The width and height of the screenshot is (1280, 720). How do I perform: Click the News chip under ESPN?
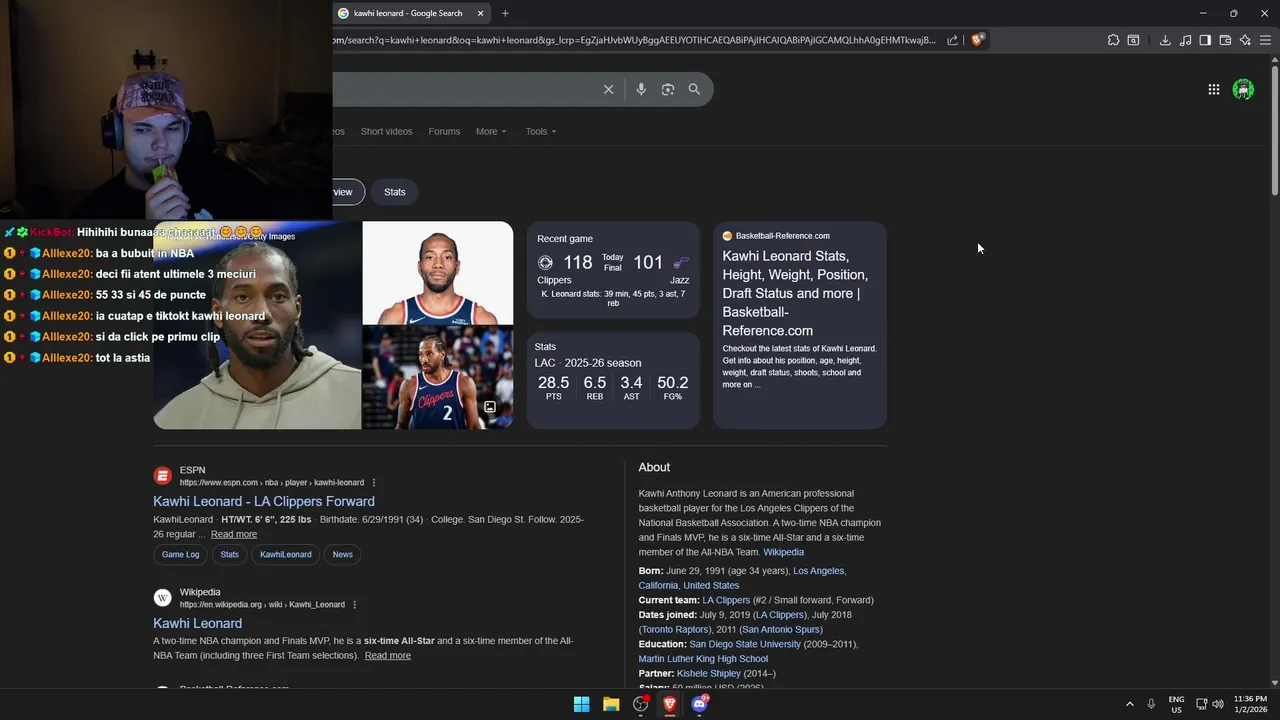343,554
